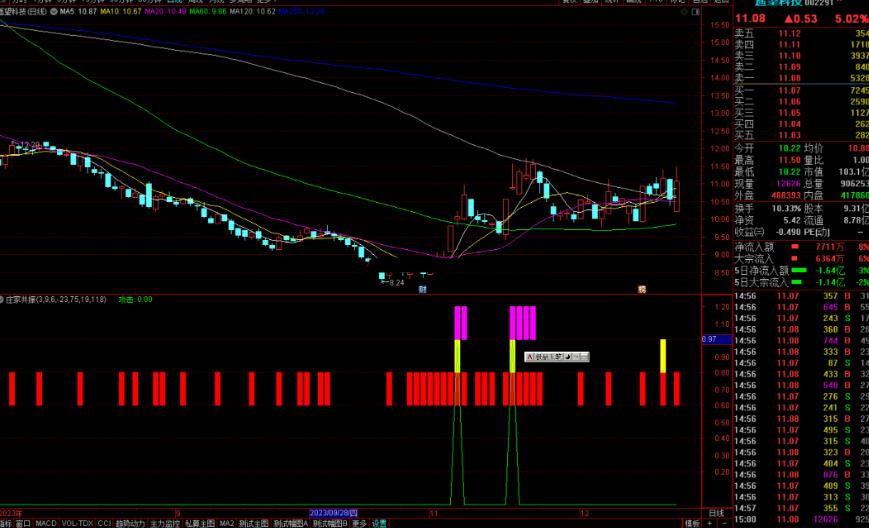Expand the 更多 indicators list
The width and height of the screenshot is (869, 528).
tap(359, 524)
